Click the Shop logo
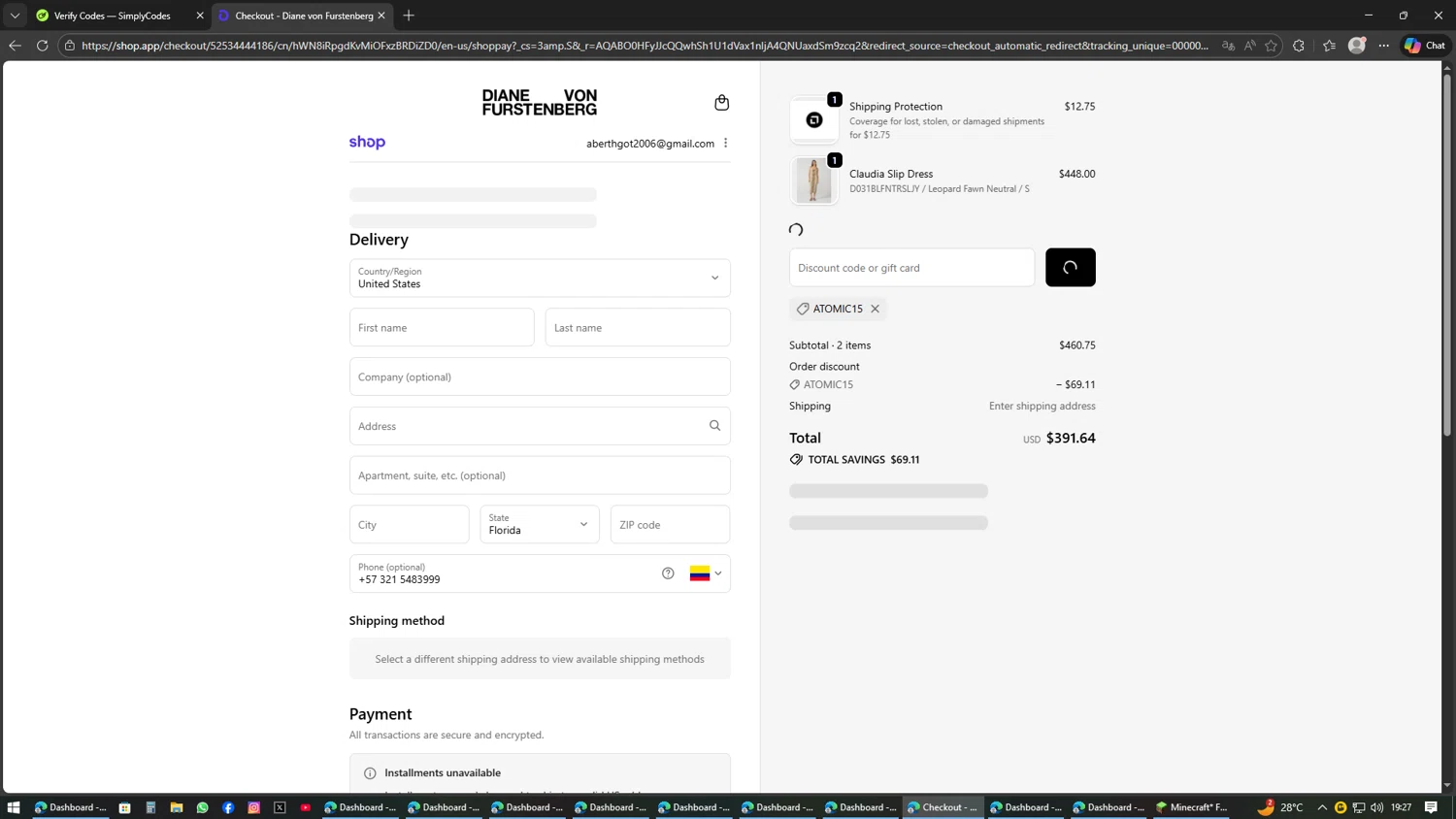Viewport: 1456px width, 819px height. pyautogui.click(x=367, y=142)
